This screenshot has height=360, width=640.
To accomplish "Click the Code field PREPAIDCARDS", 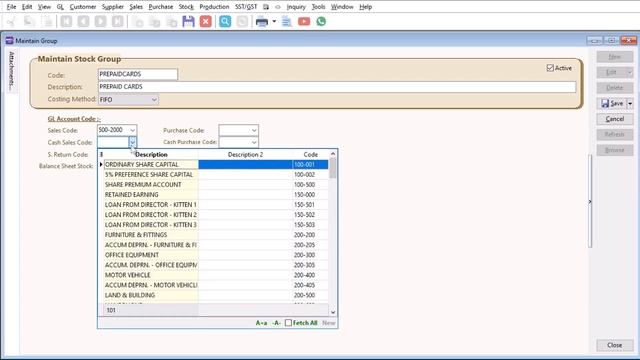I will [x=138, y=74].
